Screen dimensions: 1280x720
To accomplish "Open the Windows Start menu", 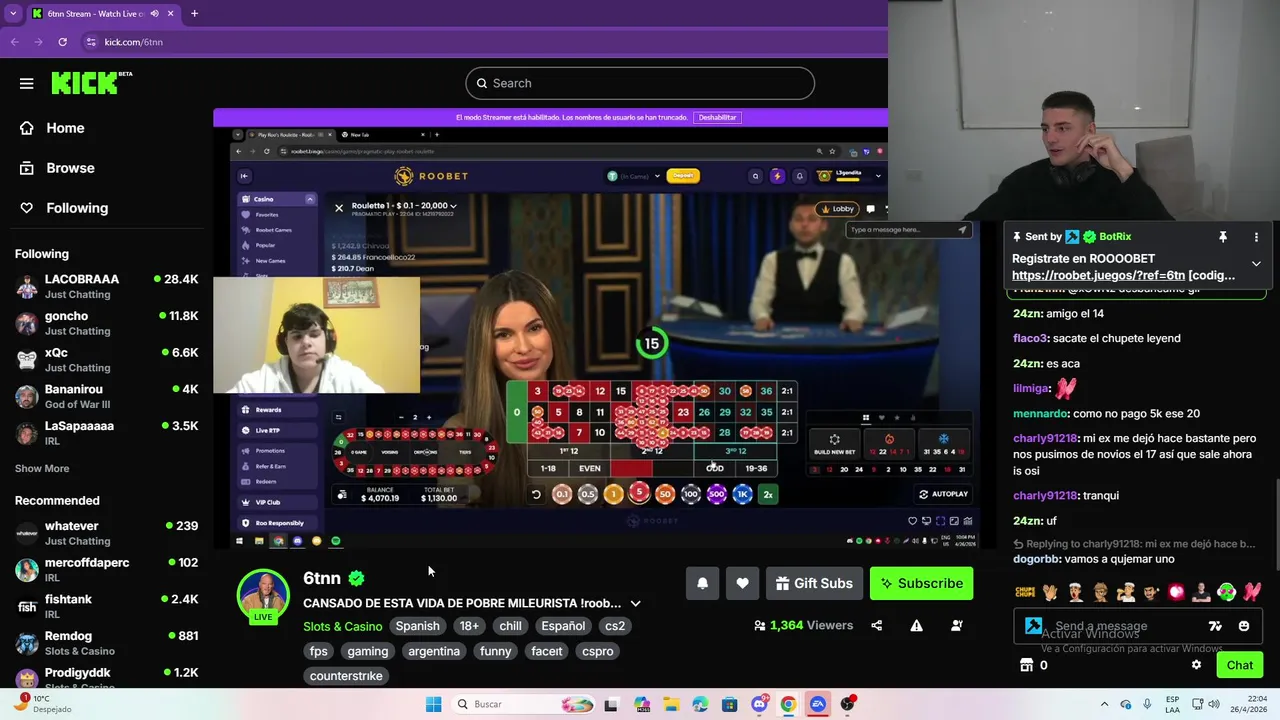I will click(433, 704).
